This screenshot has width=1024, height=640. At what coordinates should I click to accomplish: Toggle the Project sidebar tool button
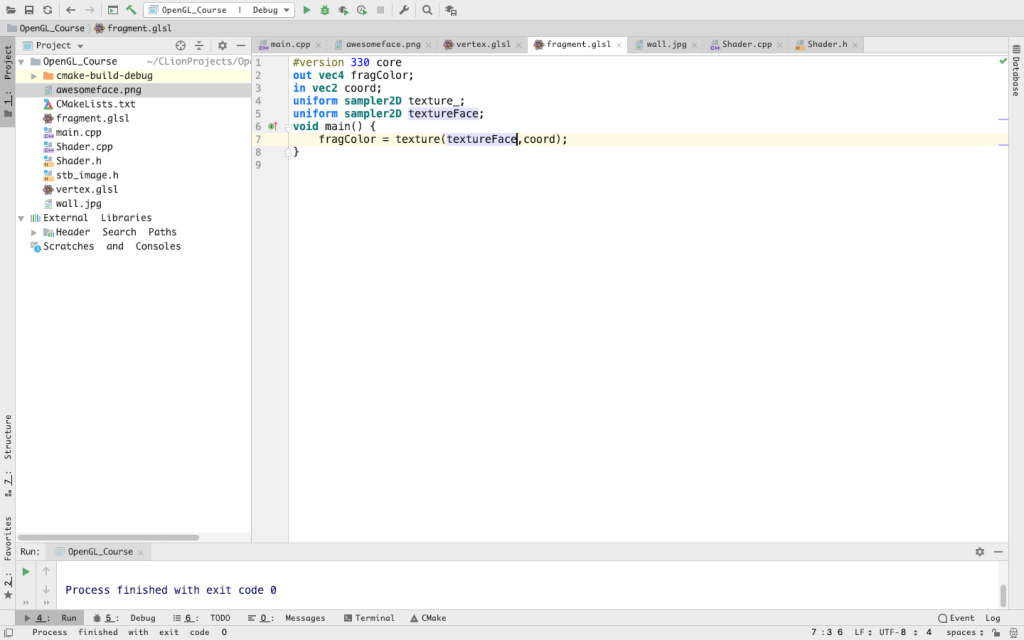[8, 81]
